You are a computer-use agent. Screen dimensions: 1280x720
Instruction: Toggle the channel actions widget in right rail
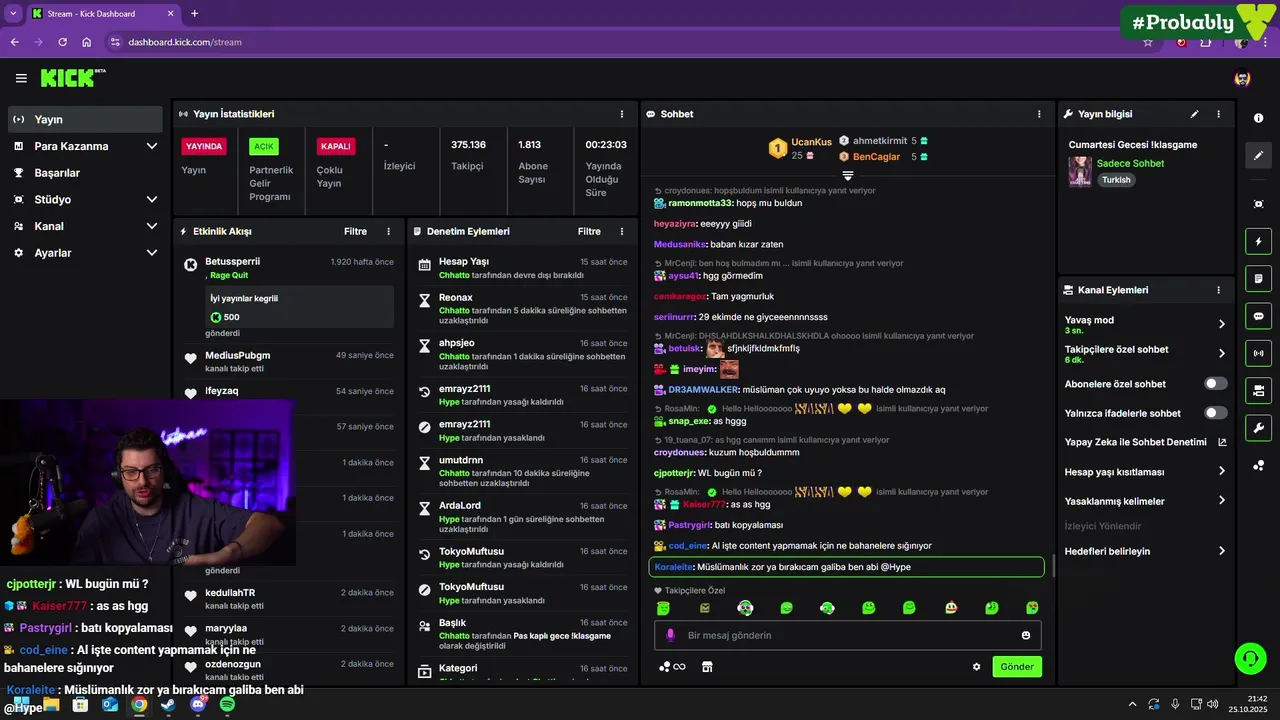click(1258, 390)
